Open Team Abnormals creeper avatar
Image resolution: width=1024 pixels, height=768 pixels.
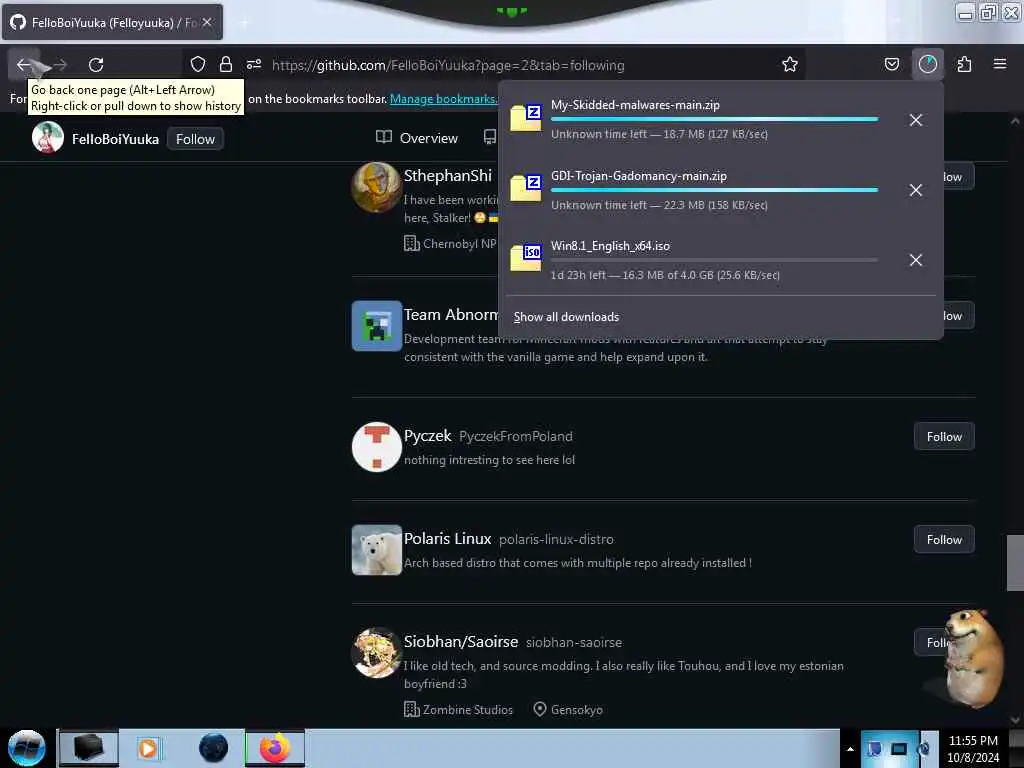coord(376,326)
